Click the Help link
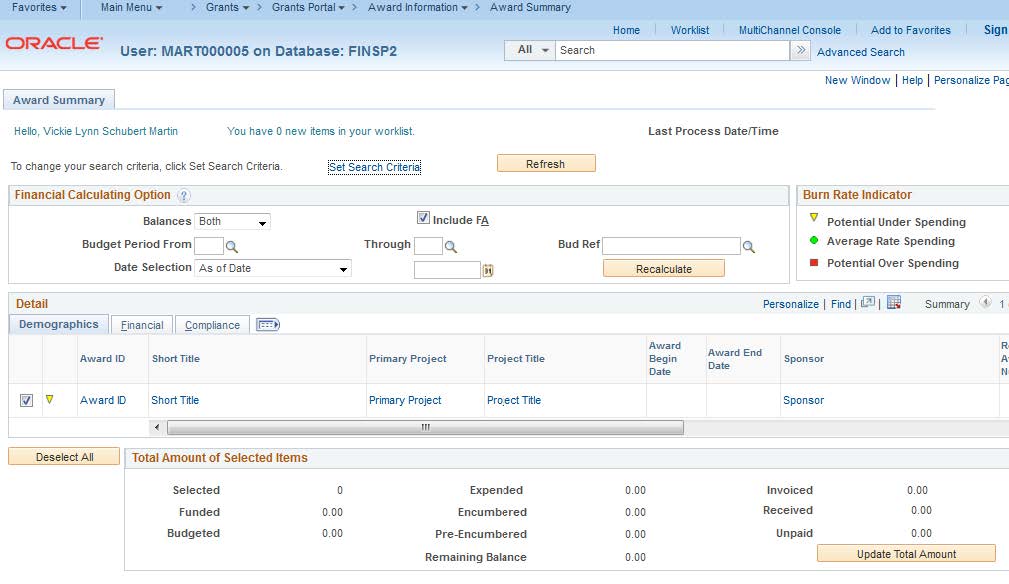The height and width of the screenshot is (584, 1009). click(x=912, y=80)
